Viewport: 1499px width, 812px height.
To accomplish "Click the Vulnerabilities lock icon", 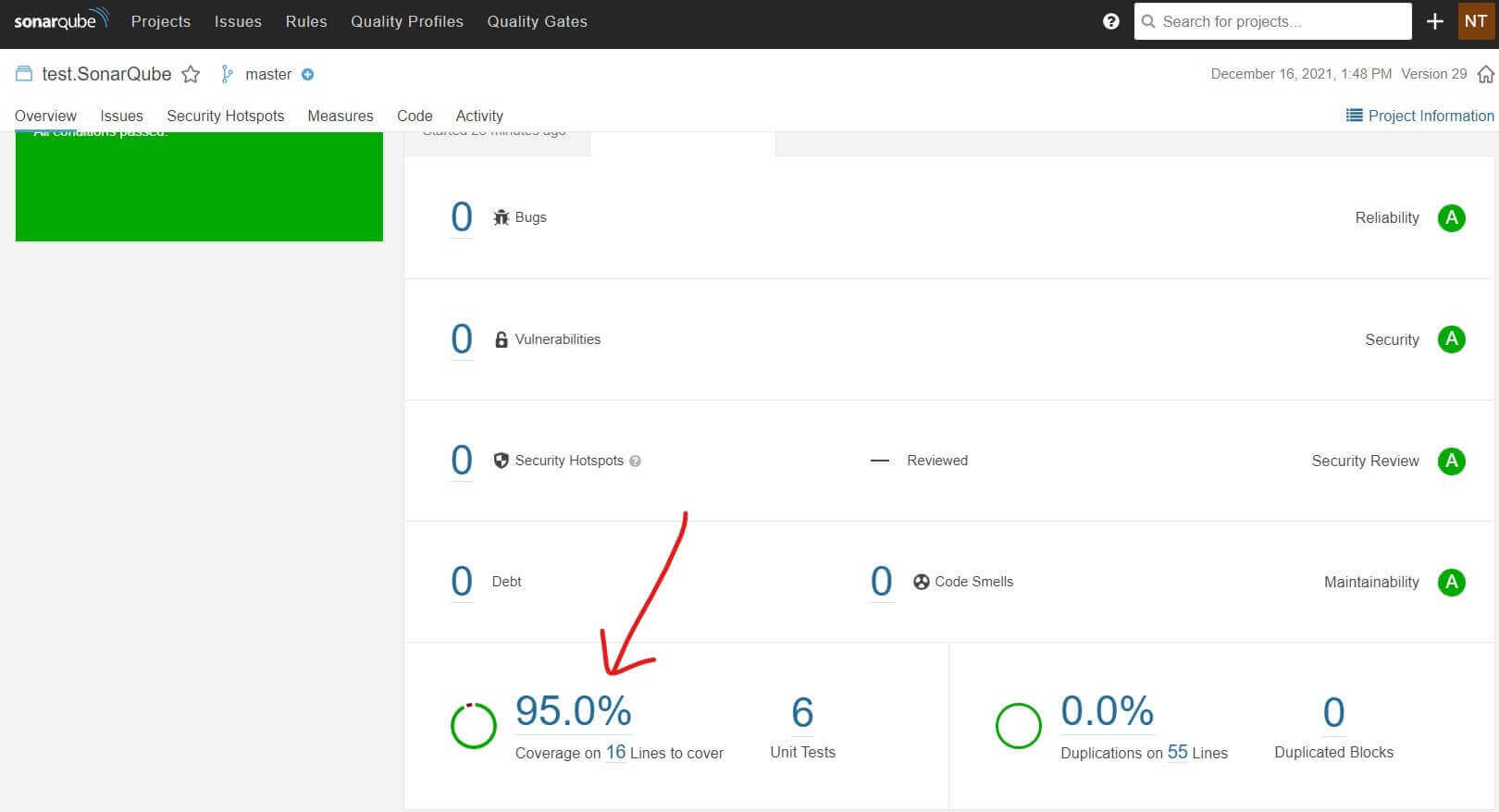I will (x=501, y=339).
